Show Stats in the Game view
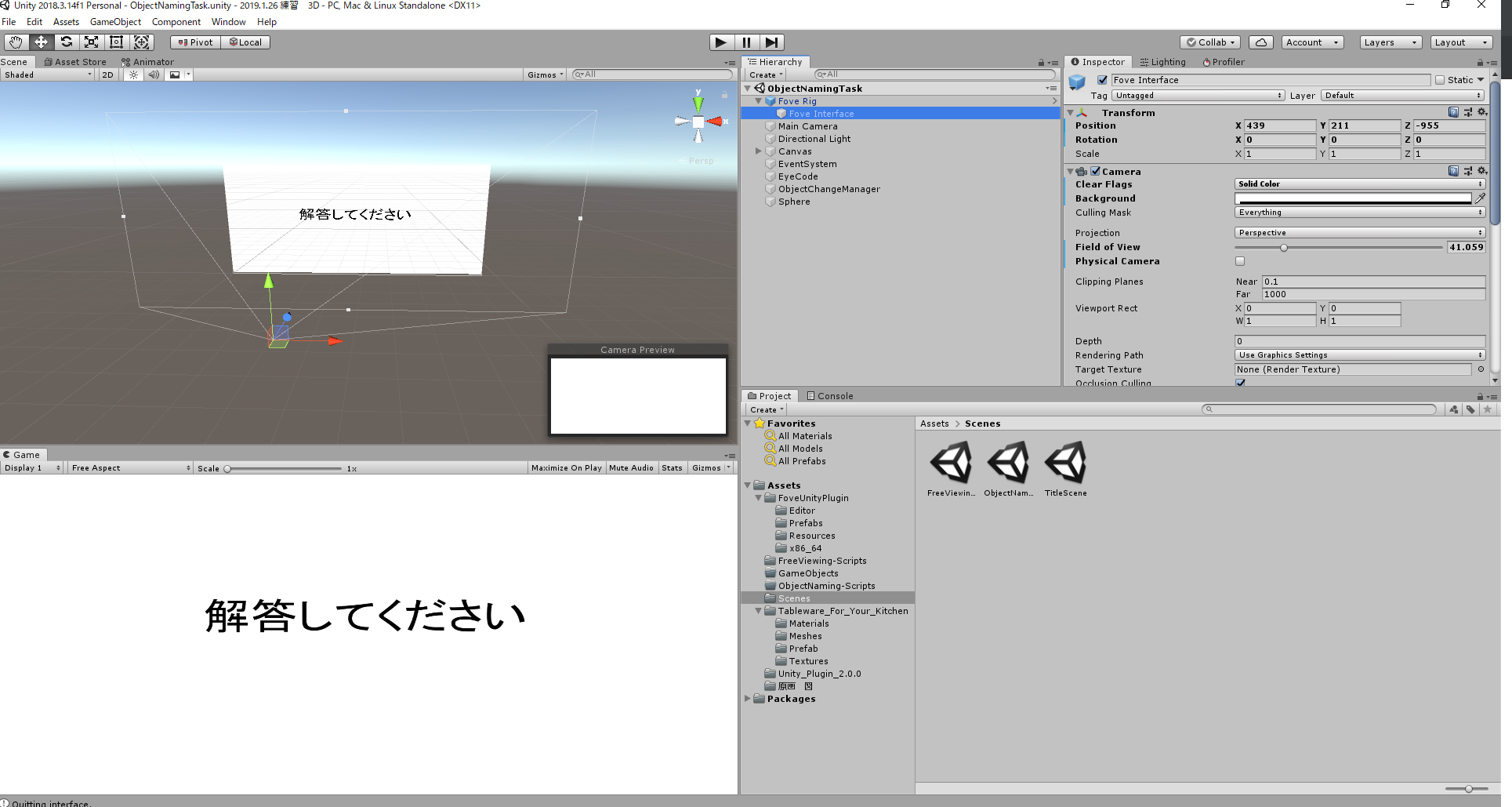 (x=672, y=467)
